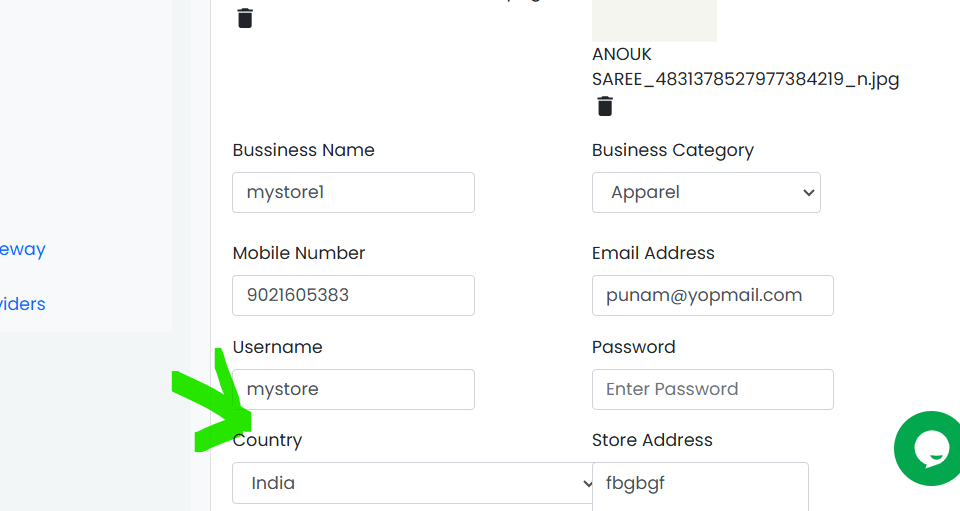
Task: Open the sidebar link ending in 'viders'
Action: (23, 304)
